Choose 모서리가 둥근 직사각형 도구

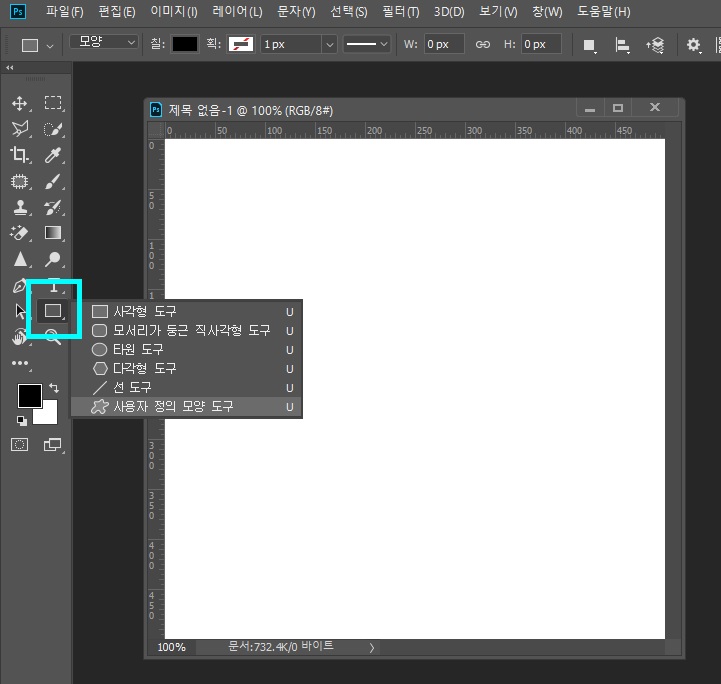pos(187,331)
